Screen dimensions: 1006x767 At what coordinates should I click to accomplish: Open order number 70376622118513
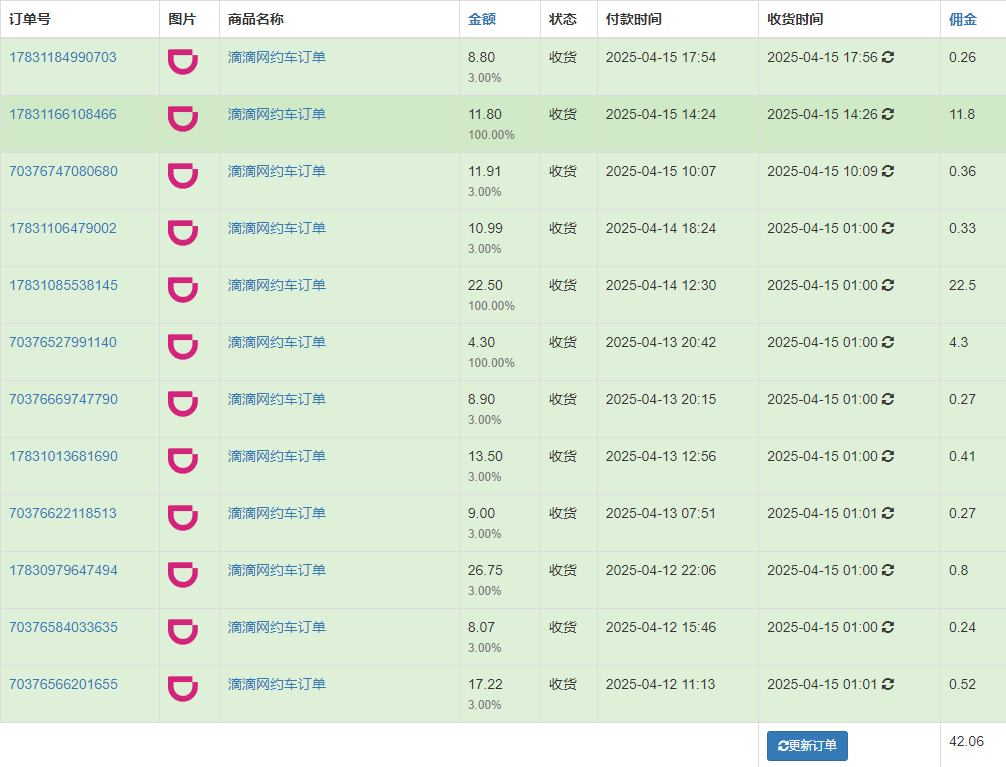click(63, 513)
